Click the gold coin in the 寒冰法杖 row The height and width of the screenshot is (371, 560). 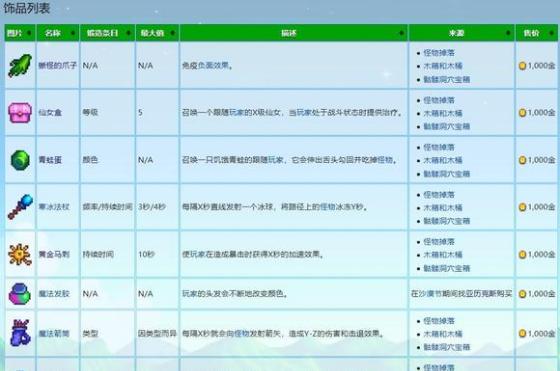(522, 207)
